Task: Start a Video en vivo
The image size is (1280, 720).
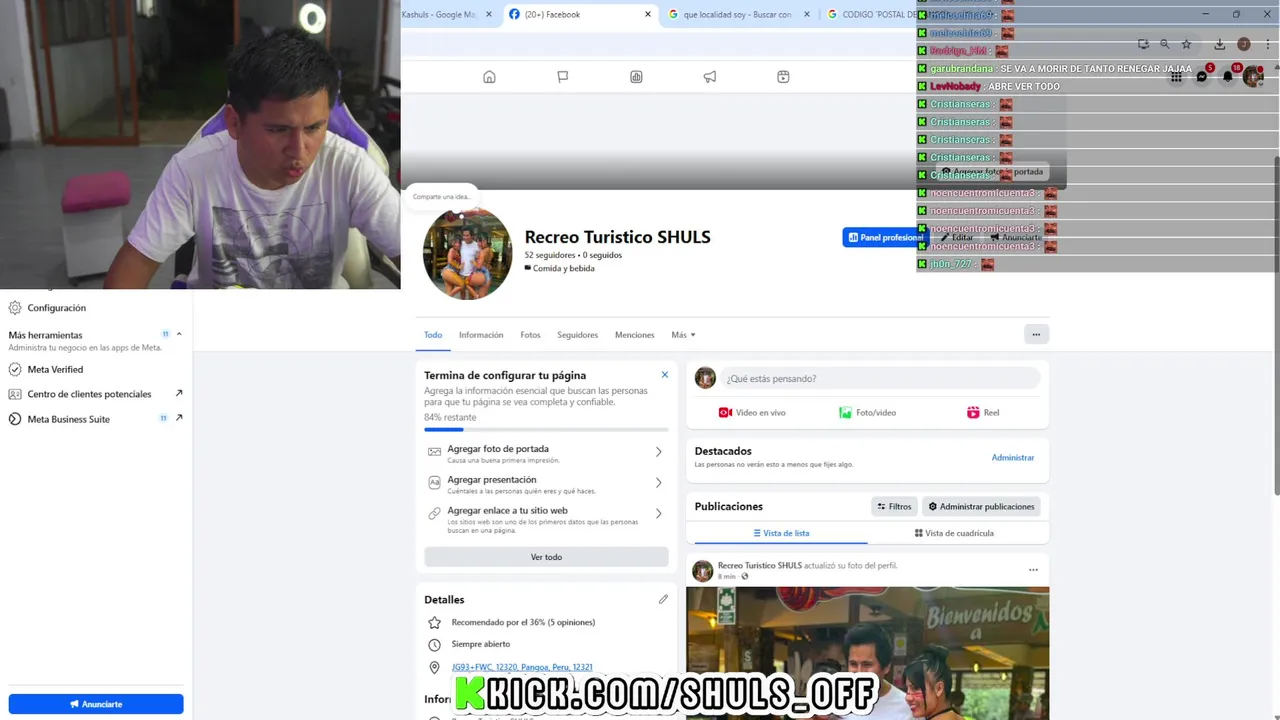Action: click(x=752, y=412)
